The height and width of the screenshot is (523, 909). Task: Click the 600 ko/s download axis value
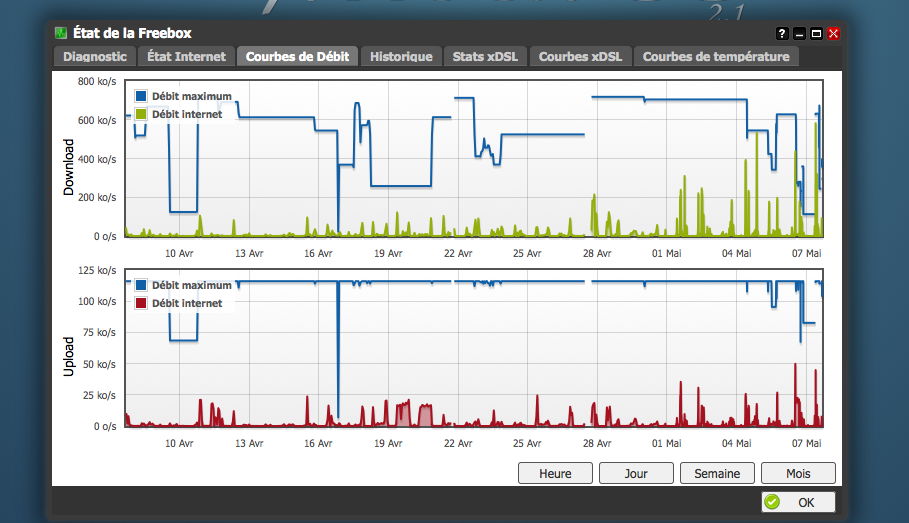click(x=97, y=121)
